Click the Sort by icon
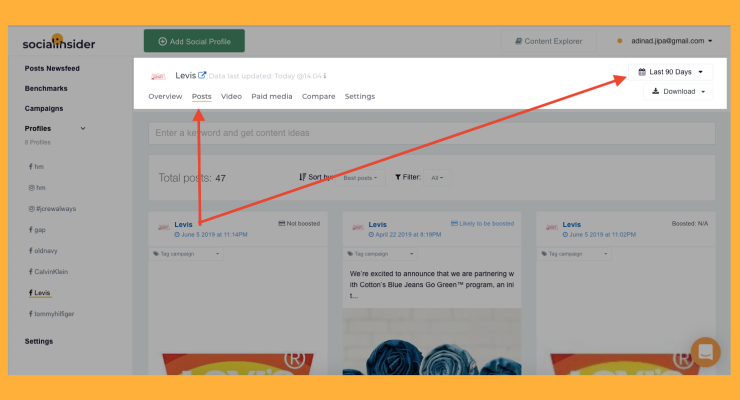Screen dimensions: 740x400 click(x=303, y=177)
